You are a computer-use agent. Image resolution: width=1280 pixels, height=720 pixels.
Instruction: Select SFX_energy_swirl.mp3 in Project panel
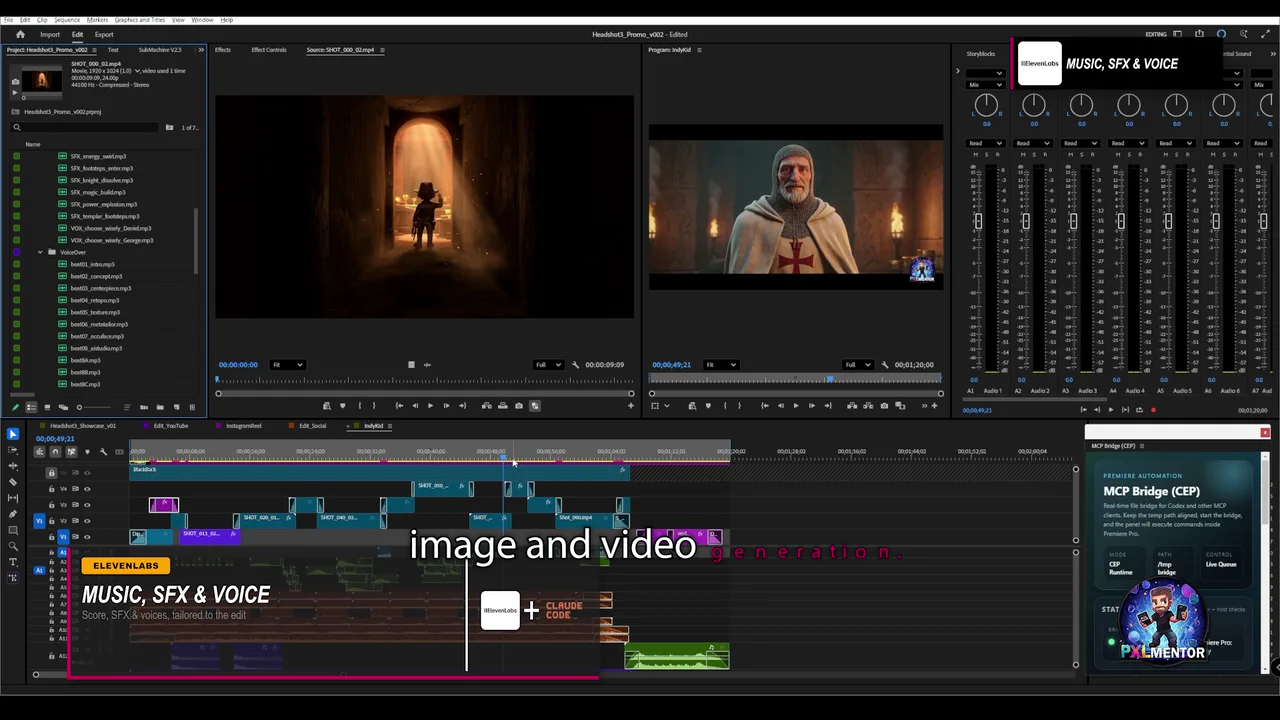click(98, 157)
